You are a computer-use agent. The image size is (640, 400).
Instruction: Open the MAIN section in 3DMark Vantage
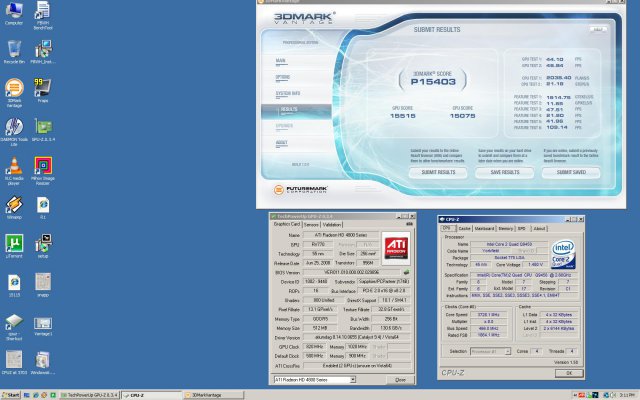[x=280, y=61]
